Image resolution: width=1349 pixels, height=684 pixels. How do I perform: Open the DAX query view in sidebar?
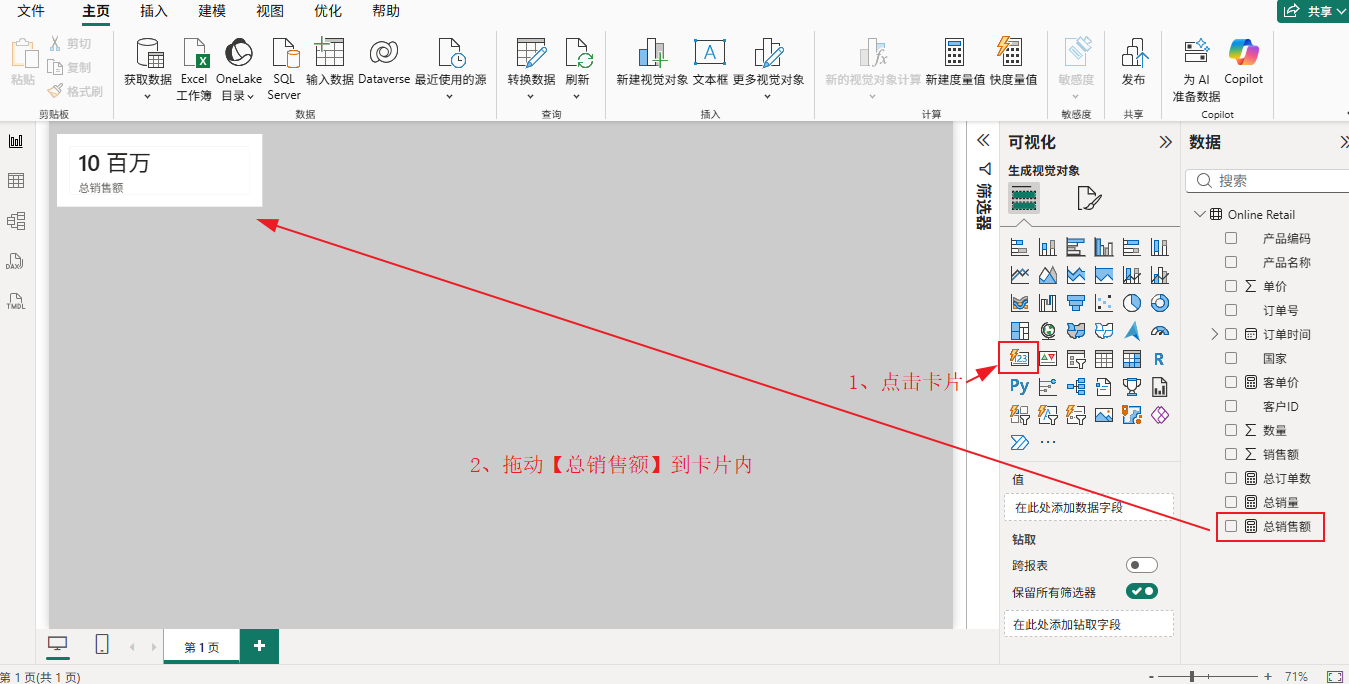click(15, 261)
